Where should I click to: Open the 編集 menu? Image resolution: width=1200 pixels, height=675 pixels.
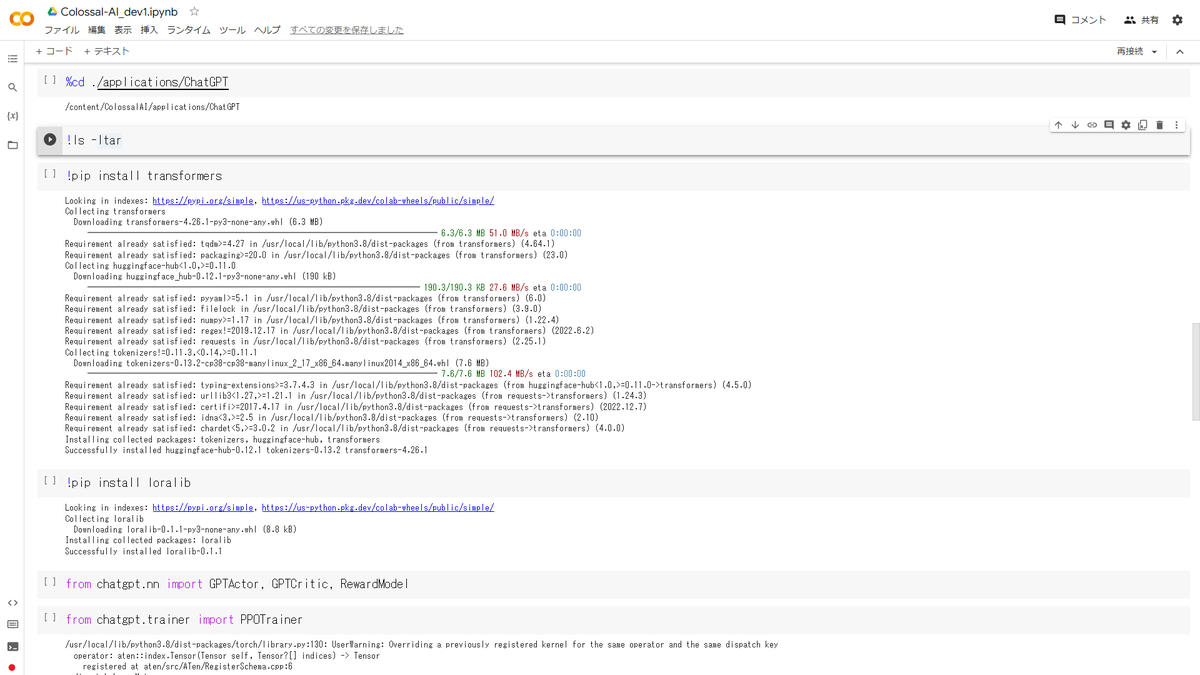(97, 30)
